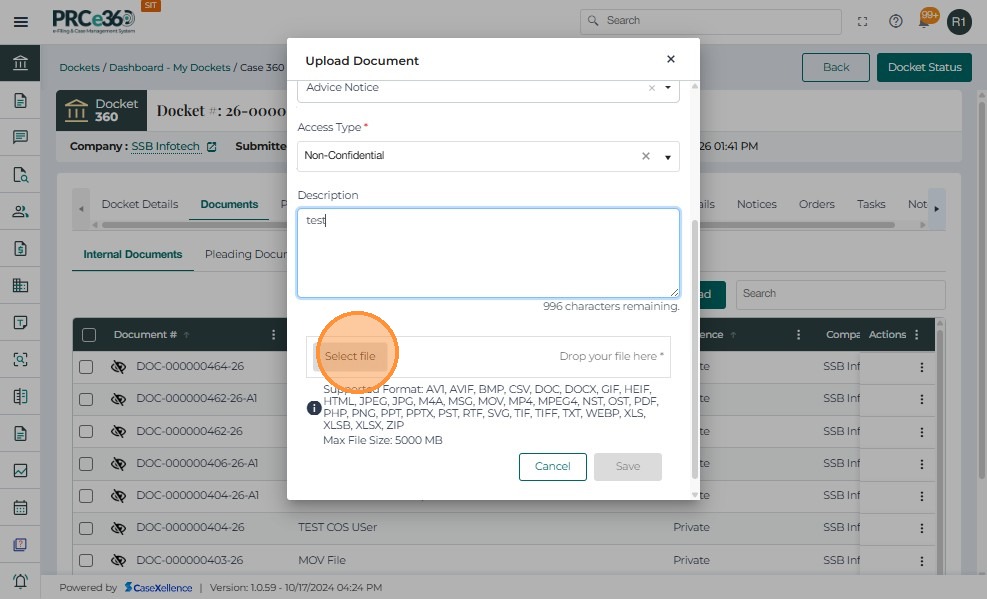Toggle the select-all documents checkbox
Image resolution: width=987 pixels, height=599 pixels.
click(89, 335)
